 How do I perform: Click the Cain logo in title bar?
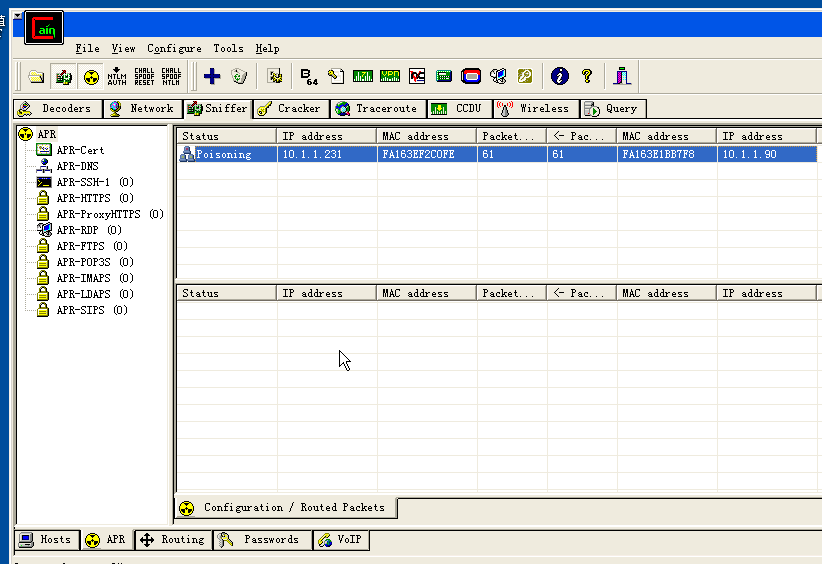click(44, 28)
